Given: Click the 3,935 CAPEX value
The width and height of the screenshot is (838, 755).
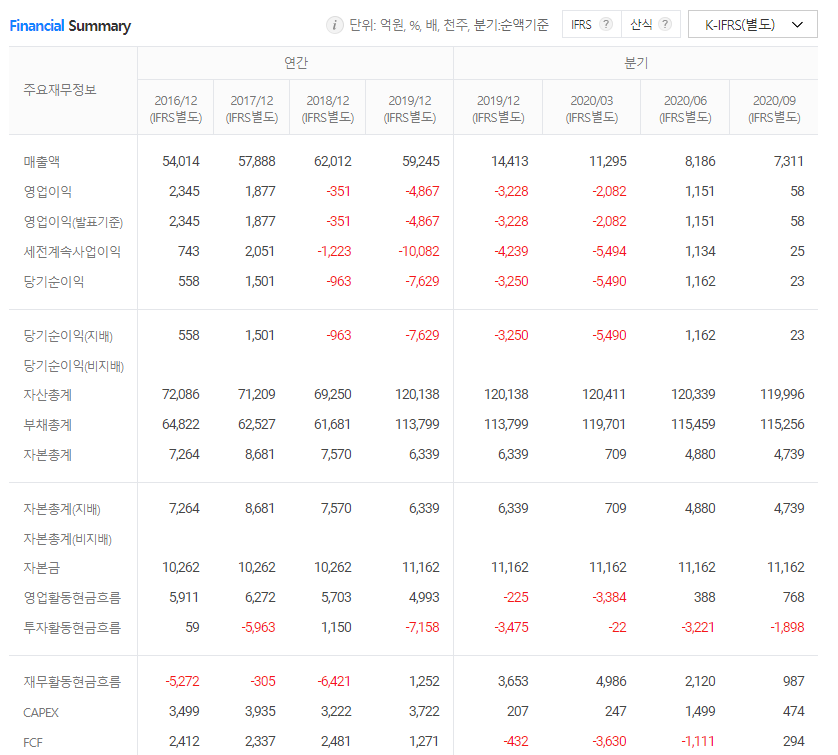Looking at the screenshot, I should (260, 712).
